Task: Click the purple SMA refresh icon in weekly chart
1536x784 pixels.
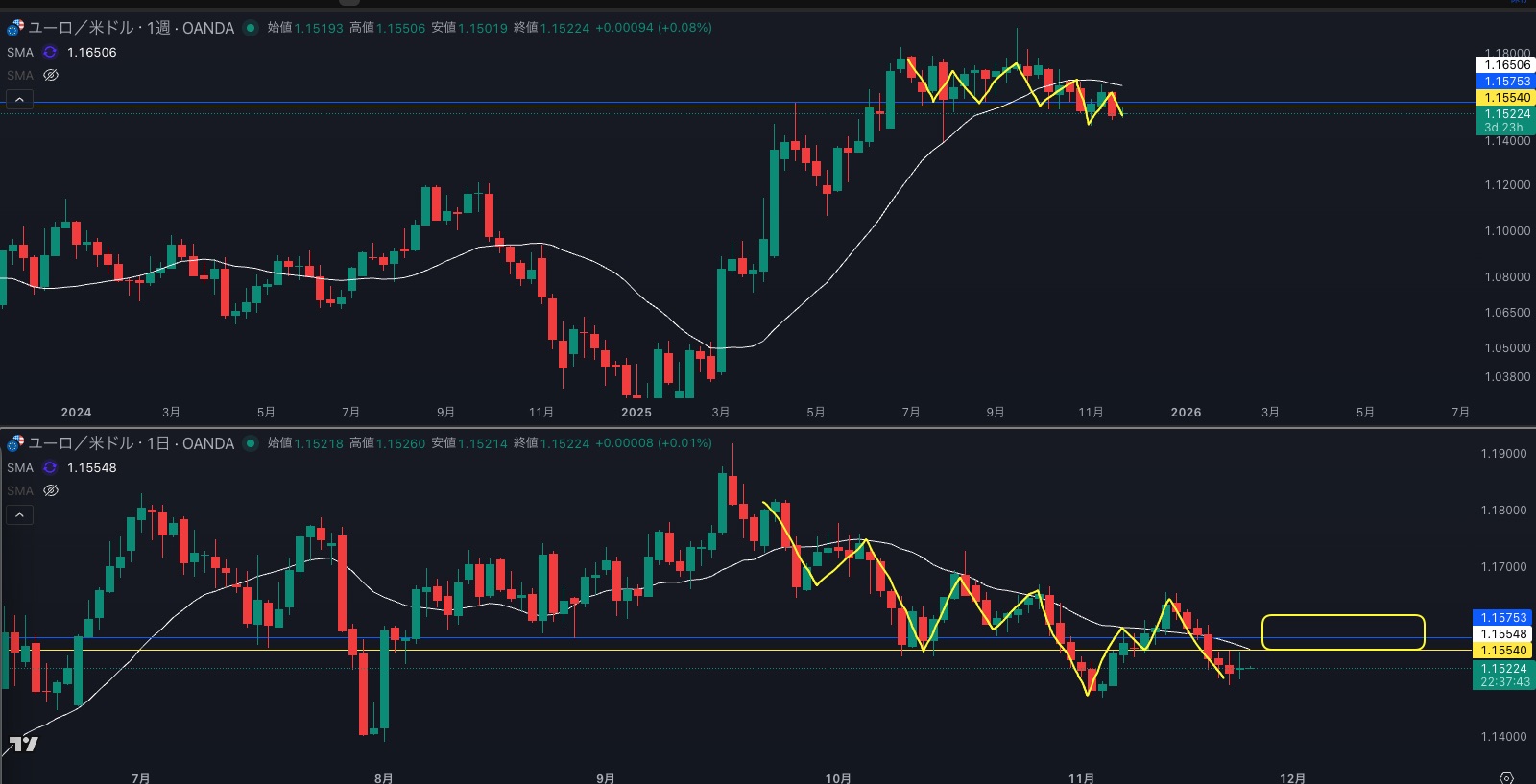Action: pos(50,53)
